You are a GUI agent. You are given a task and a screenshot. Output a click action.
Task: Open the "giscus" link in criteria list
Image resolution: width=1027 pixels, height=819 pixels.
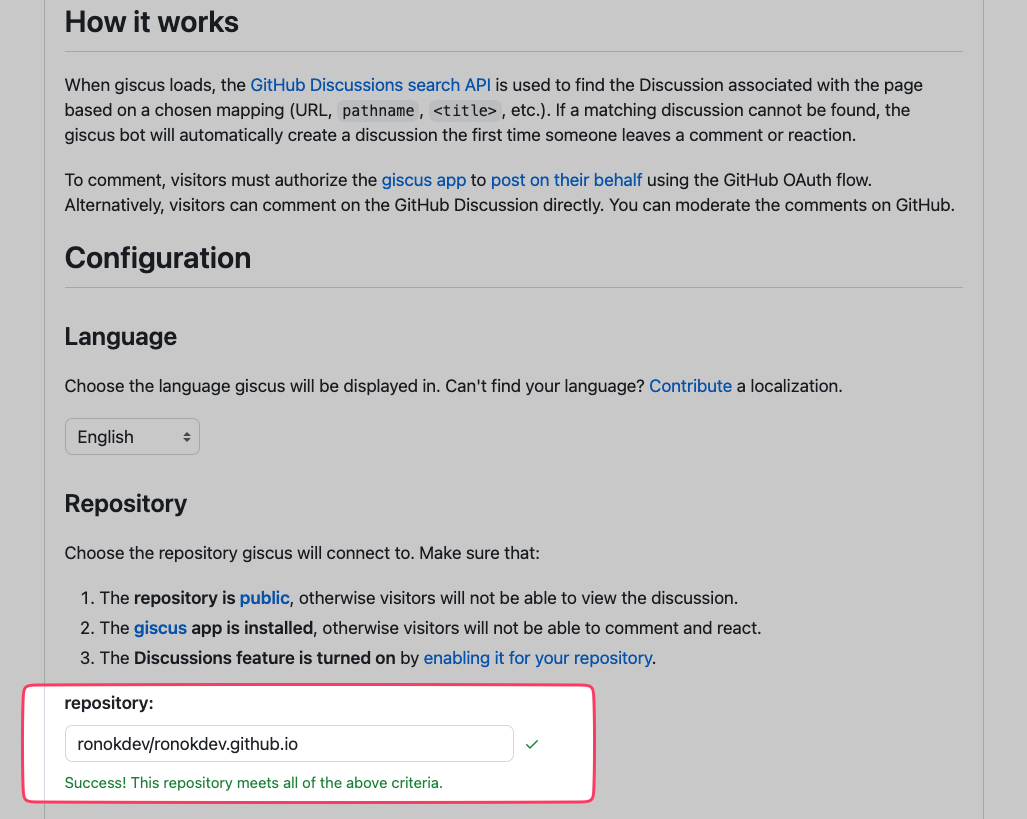[x=160, y=628]
